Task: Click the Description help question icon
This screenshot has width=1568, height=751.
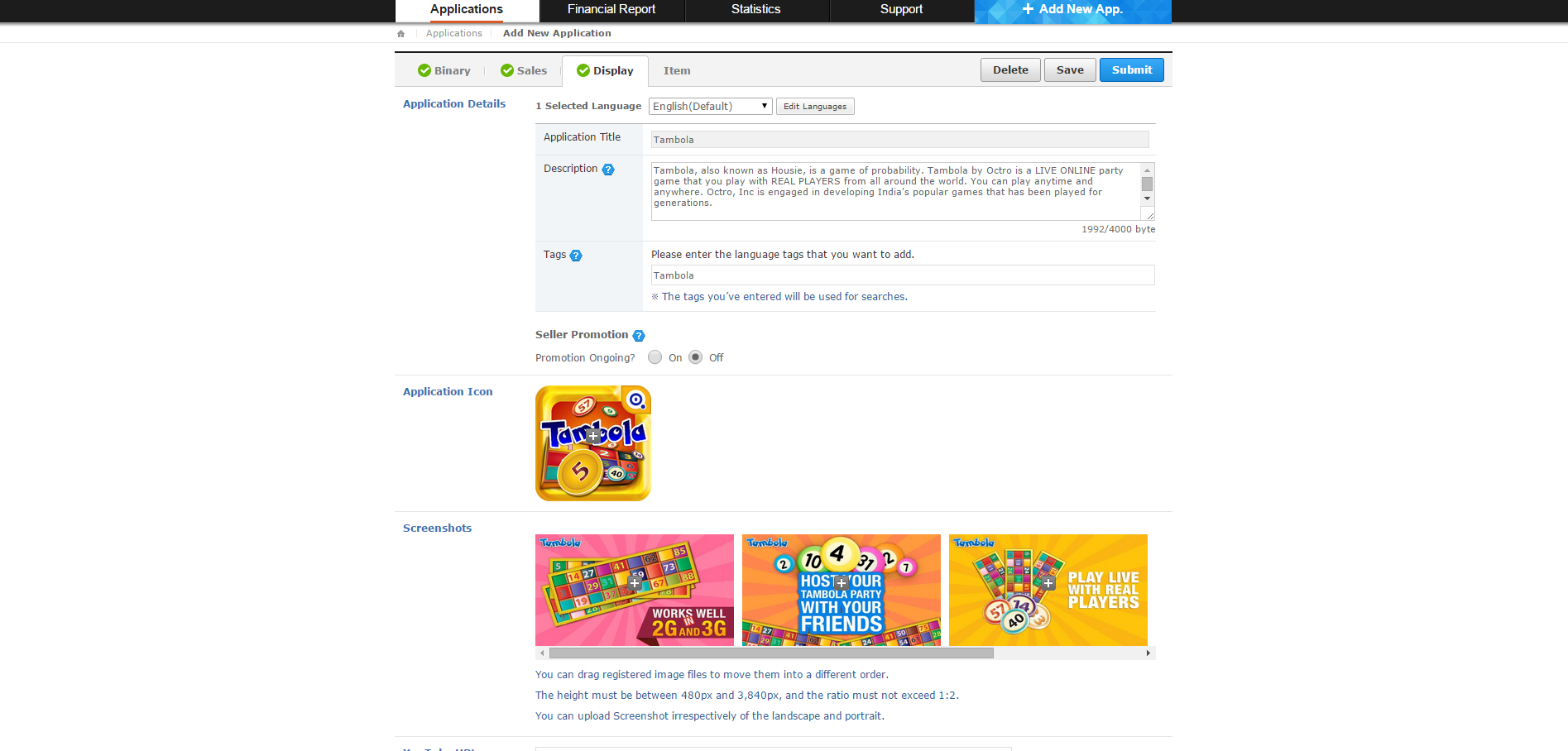Action: pyautogui.click(x=608, y=170)
